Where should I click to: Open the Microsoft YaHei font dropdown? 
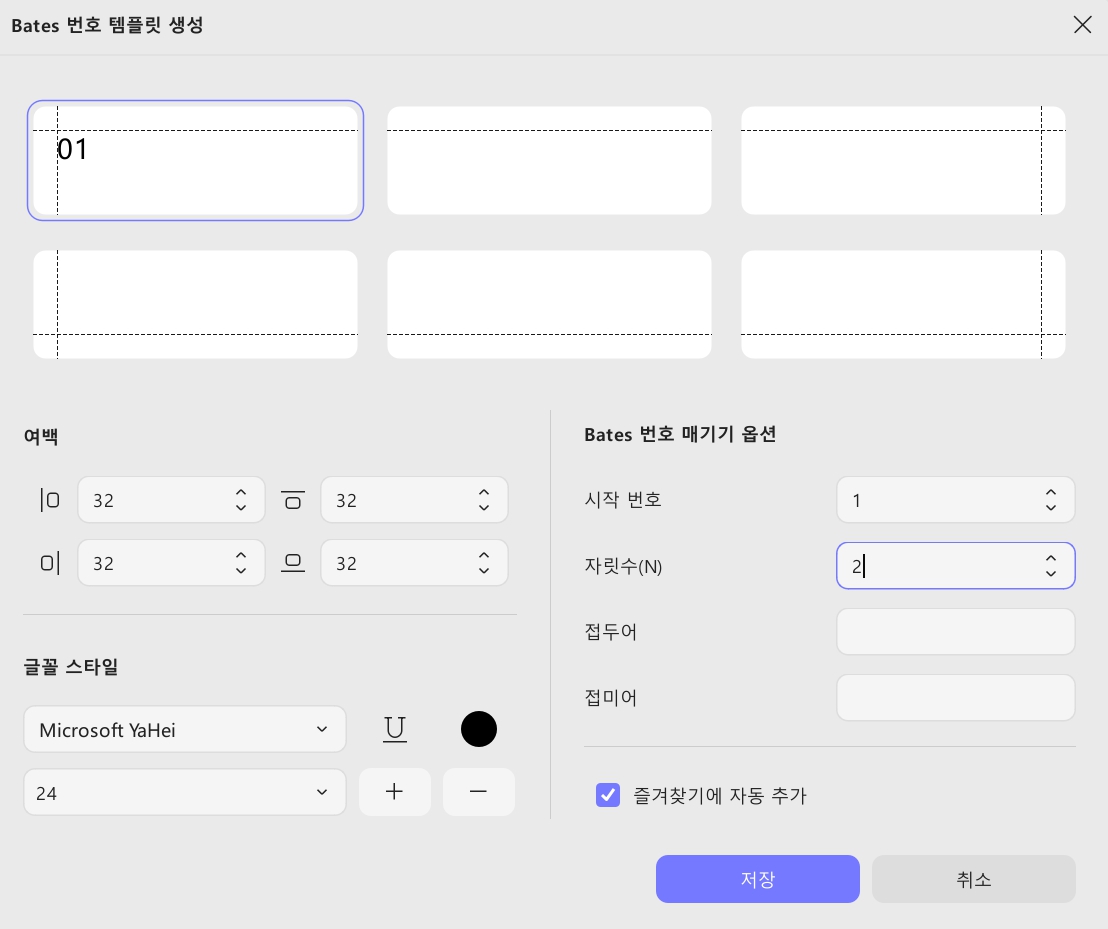(185, 729)
